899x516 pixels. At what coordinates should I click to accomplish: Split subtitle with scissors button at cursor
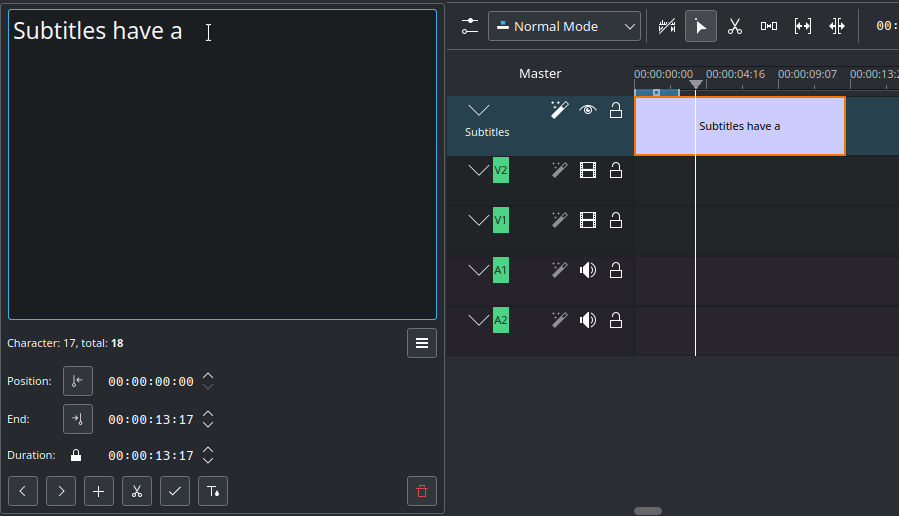(137, 491)
